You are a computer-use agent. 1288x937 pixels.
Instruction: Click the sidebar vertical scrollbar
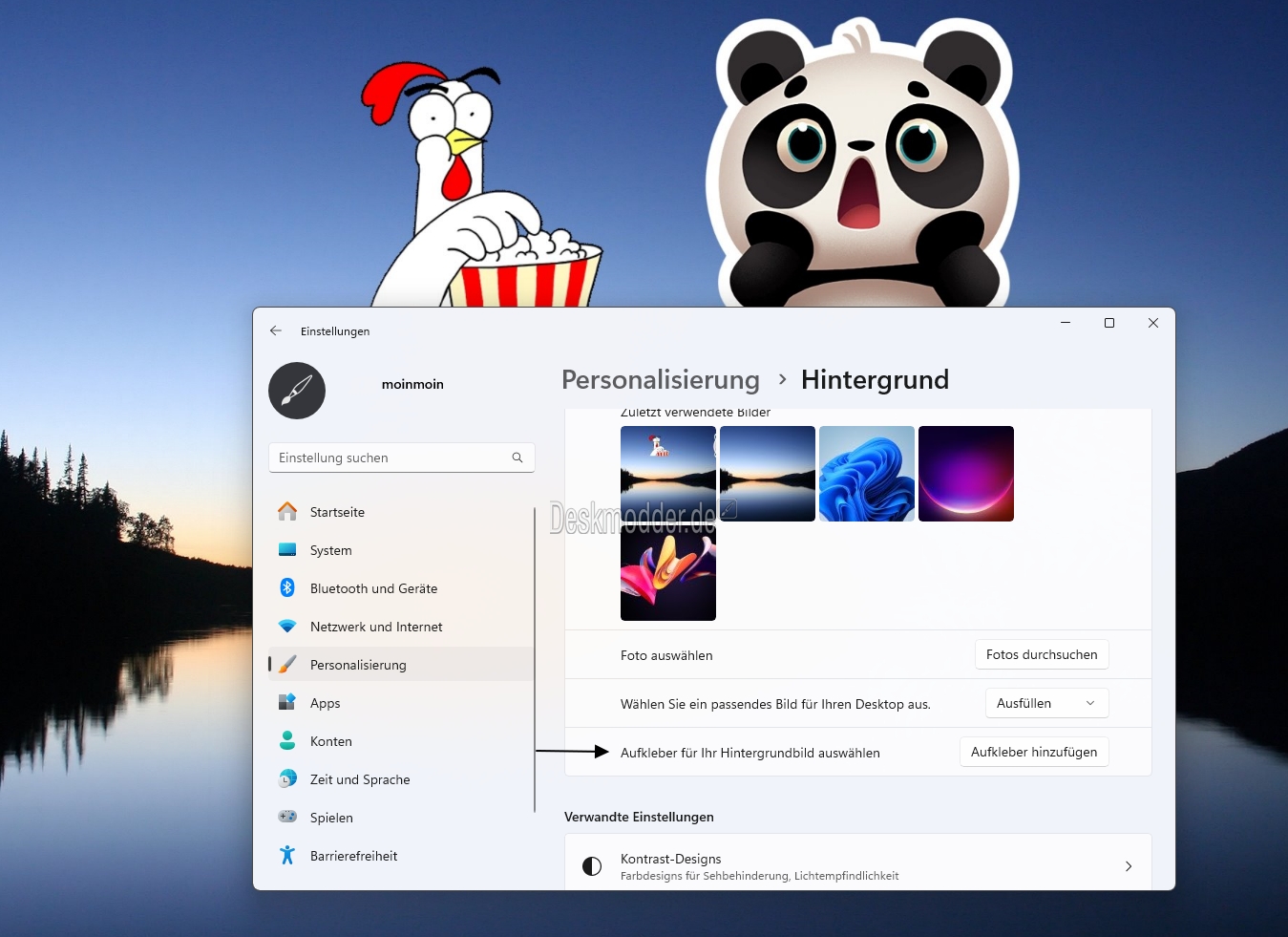535,659
